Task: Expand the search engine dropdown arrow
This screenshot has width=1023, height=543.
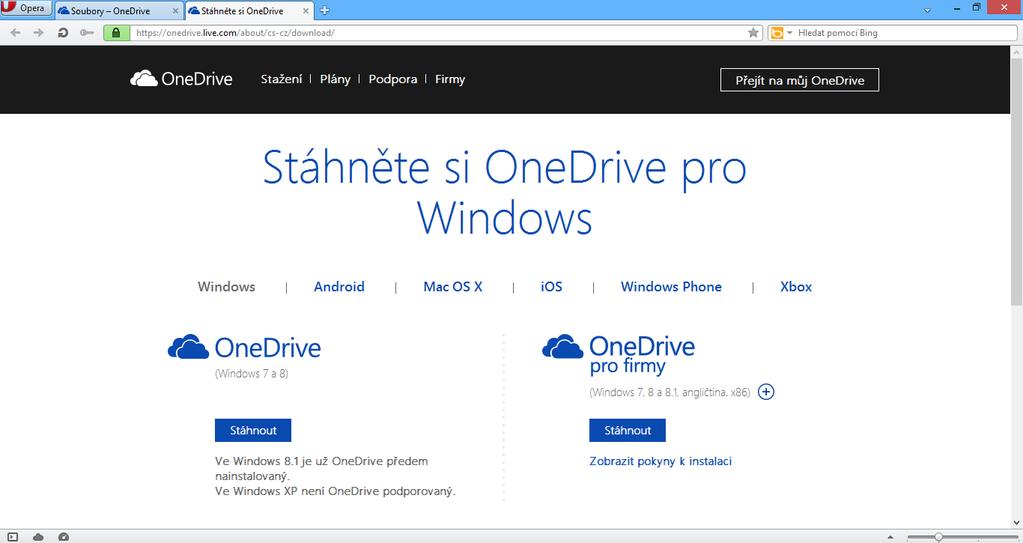Action: tap(789, 33)
